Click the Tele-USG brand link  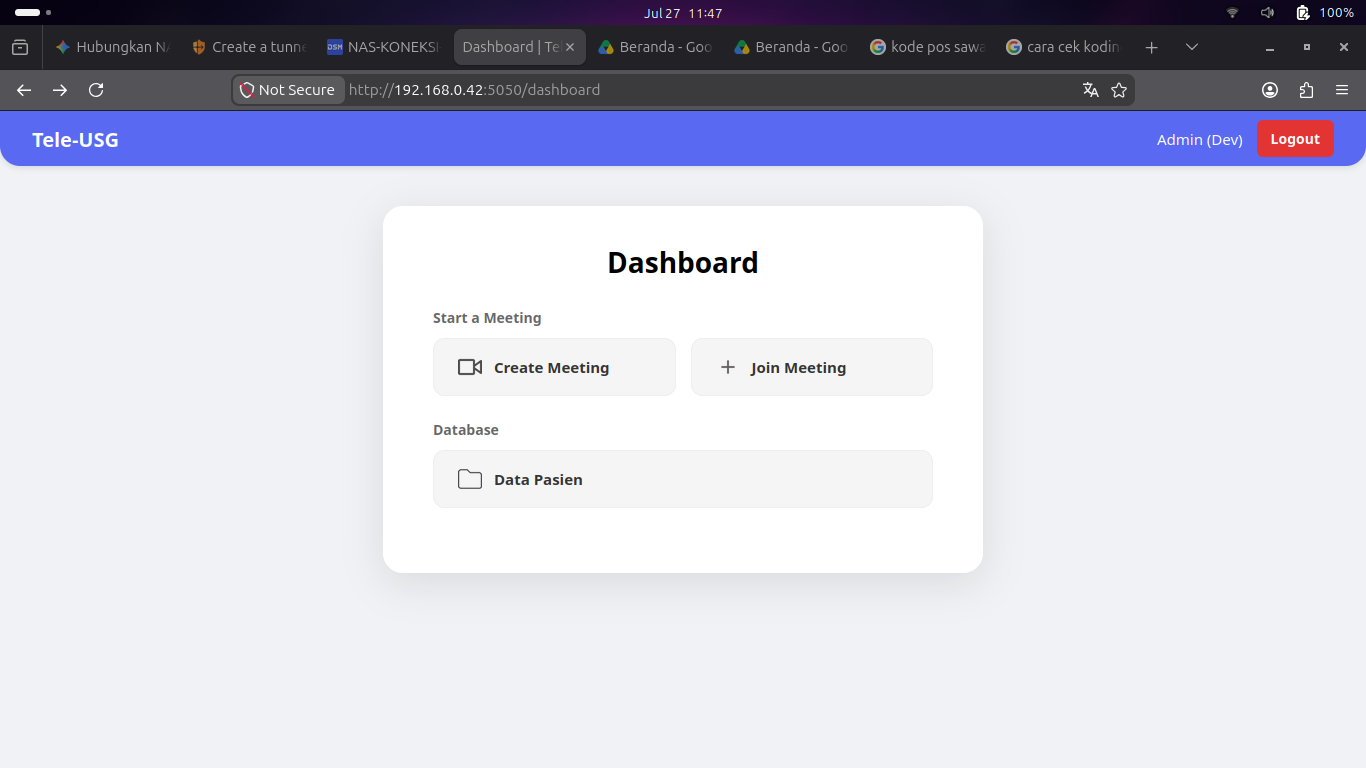75,140
